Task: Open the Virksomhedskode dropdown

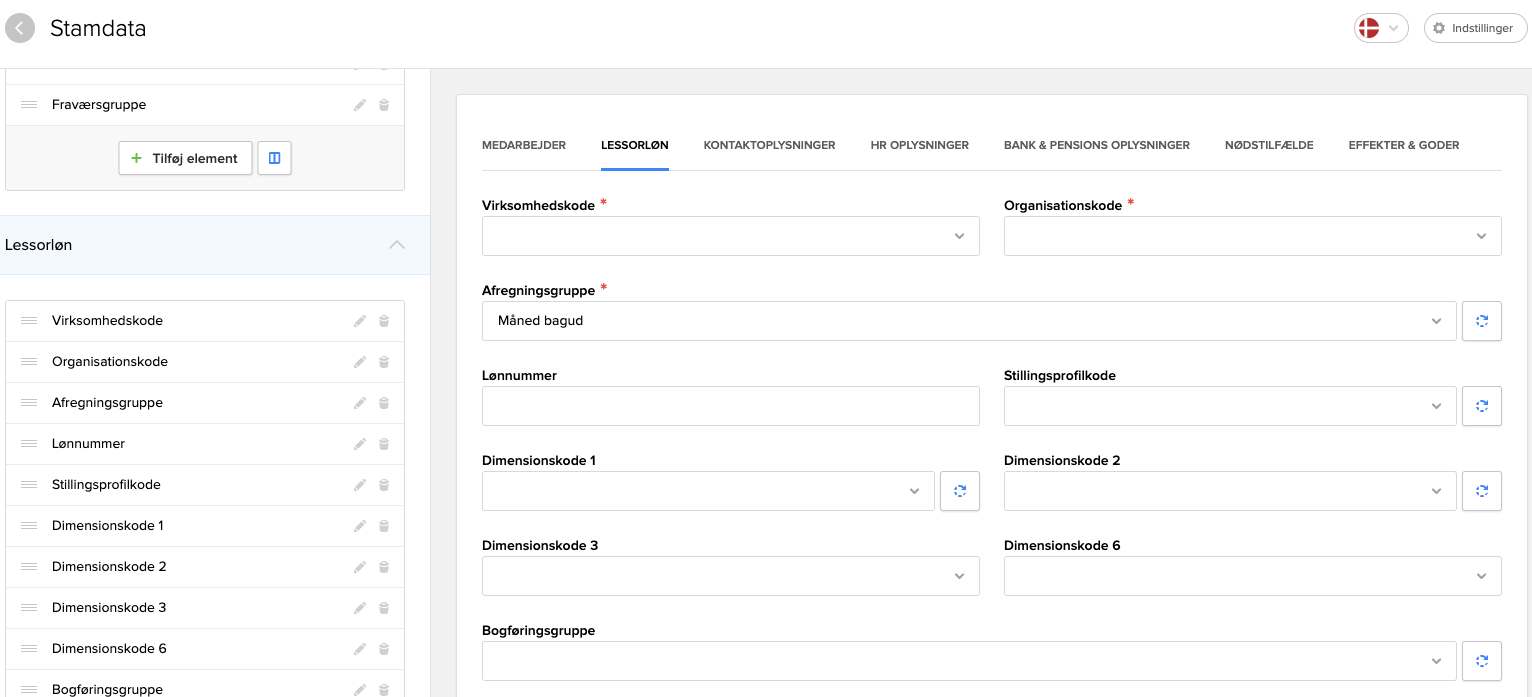Action: pos(730,236)
